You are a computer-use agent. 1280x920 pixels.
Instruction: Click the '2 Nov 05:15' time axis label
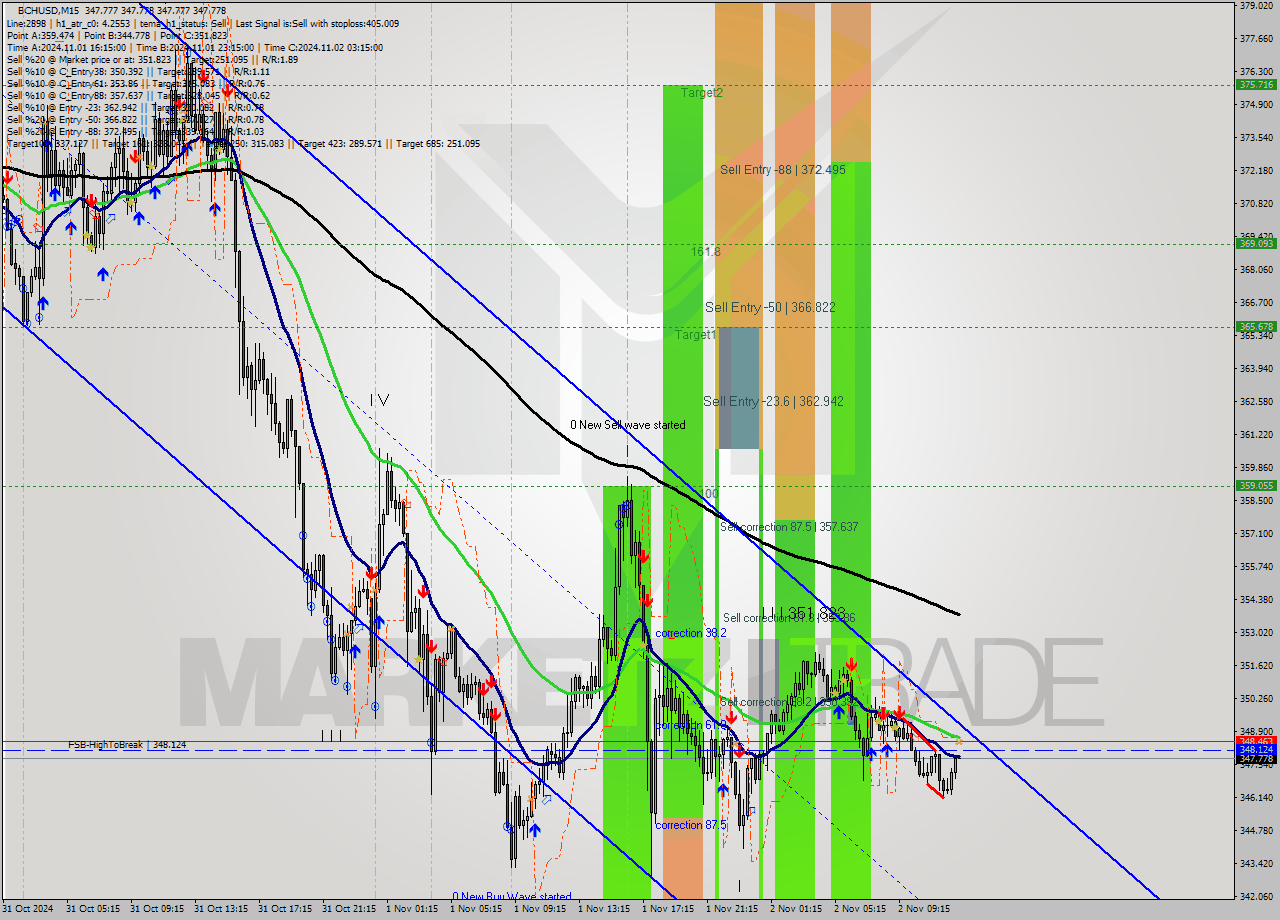[x=860, y=909]
